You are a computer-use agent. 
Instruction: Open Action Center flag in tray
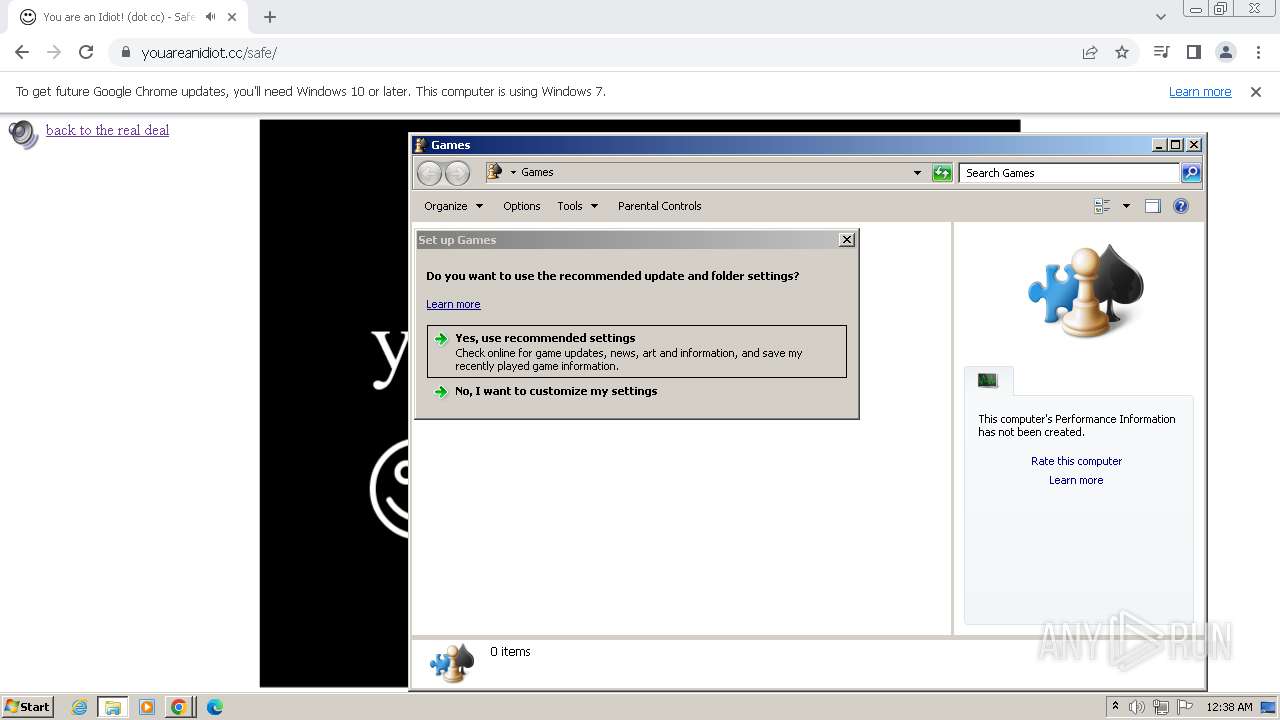pos(1185,707)
